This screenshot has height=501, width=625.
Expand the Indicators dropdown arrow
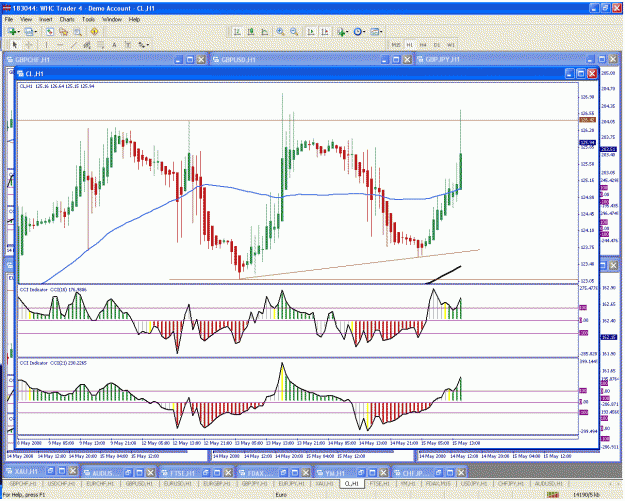click(348, 32)
